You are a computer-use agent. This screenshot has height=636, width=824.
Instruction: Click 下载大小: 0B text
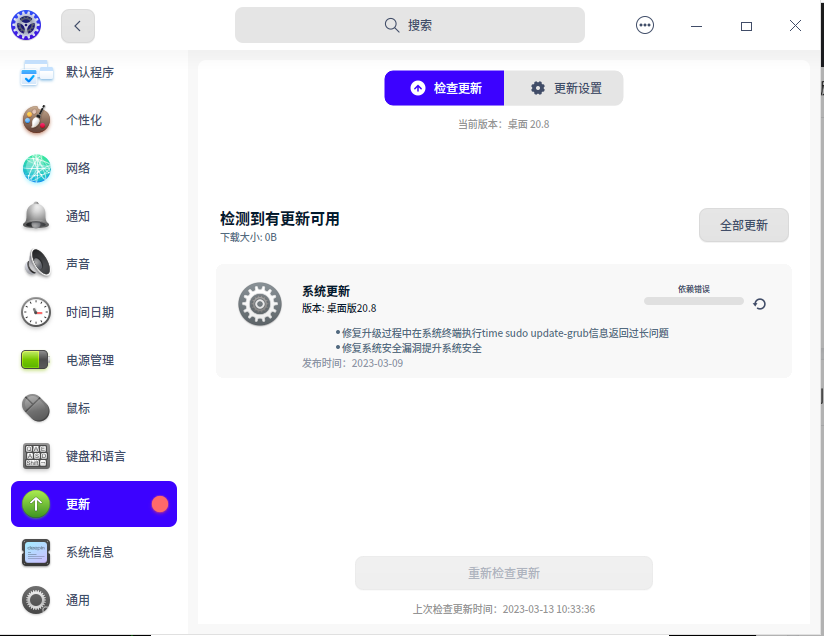click(248, 237)
